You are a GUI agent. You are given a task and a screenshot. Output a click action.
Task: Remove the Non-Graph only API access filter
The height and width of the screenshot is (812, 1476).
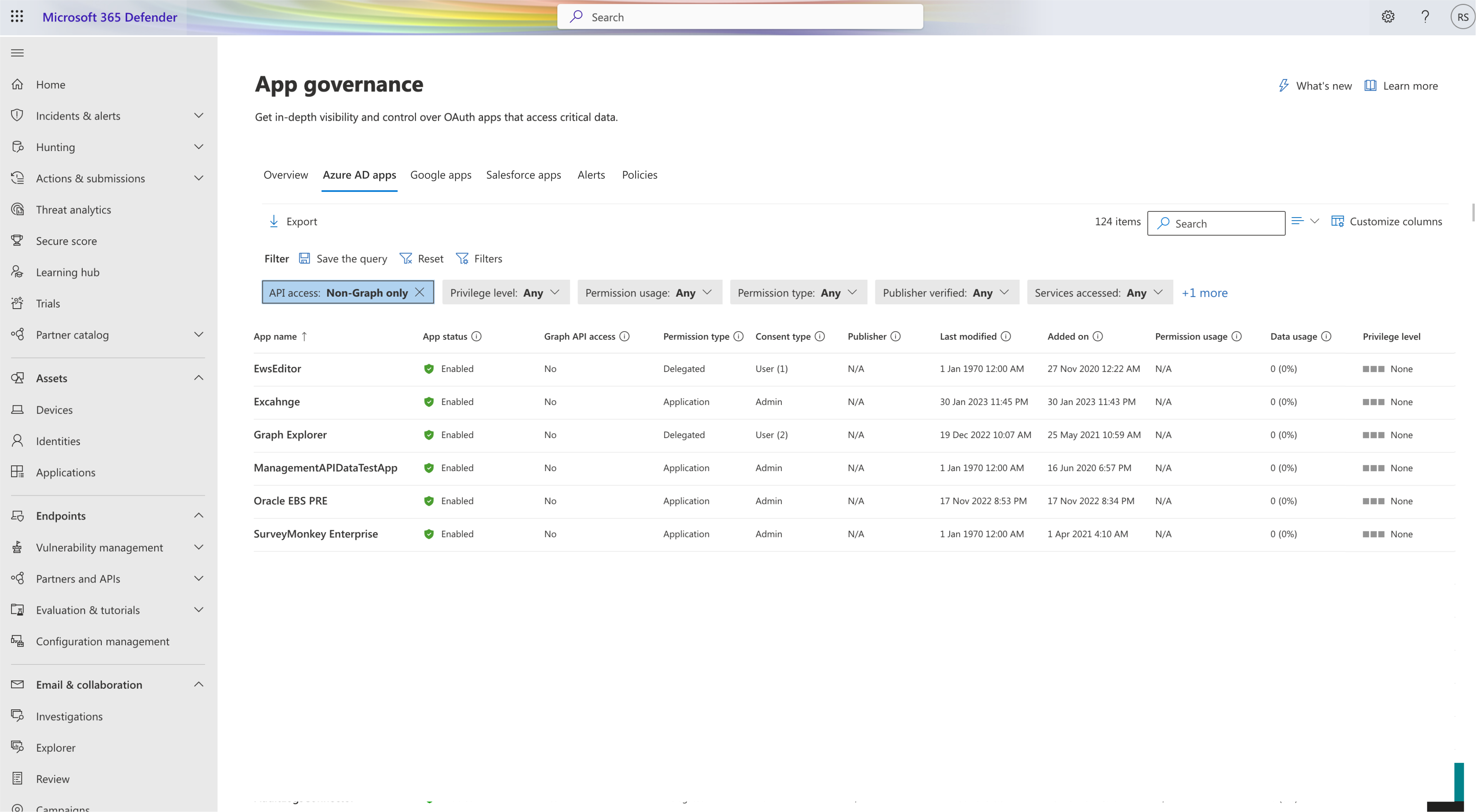click(421, 292)
